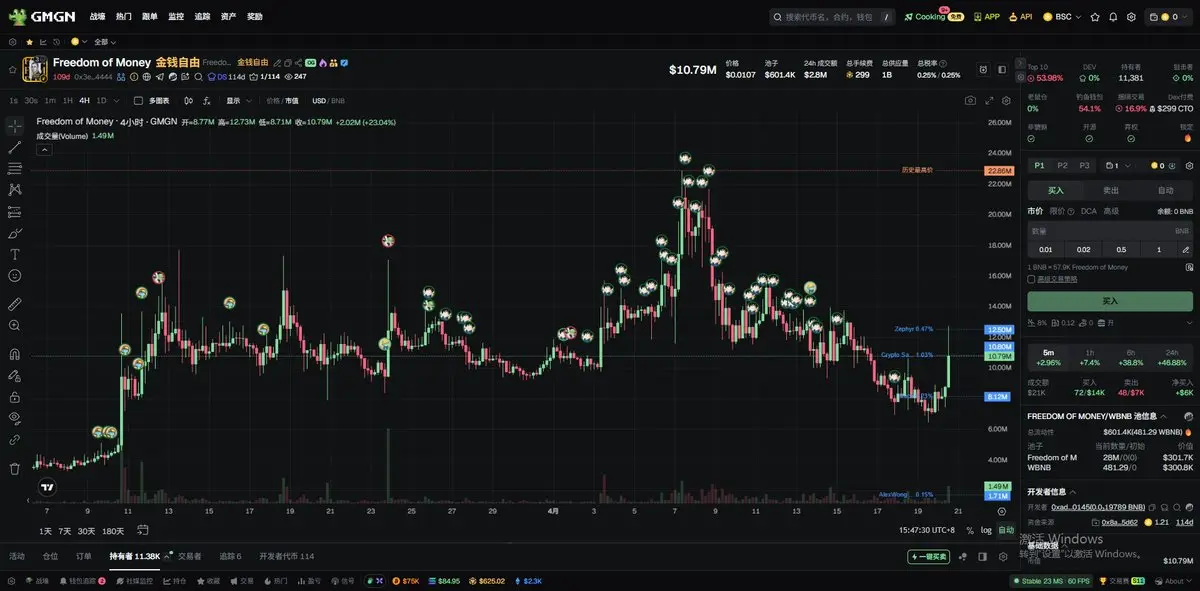Go to the 资产 menu item
Viewport: 1200px width, 591px height.
[x=229, y=17]
